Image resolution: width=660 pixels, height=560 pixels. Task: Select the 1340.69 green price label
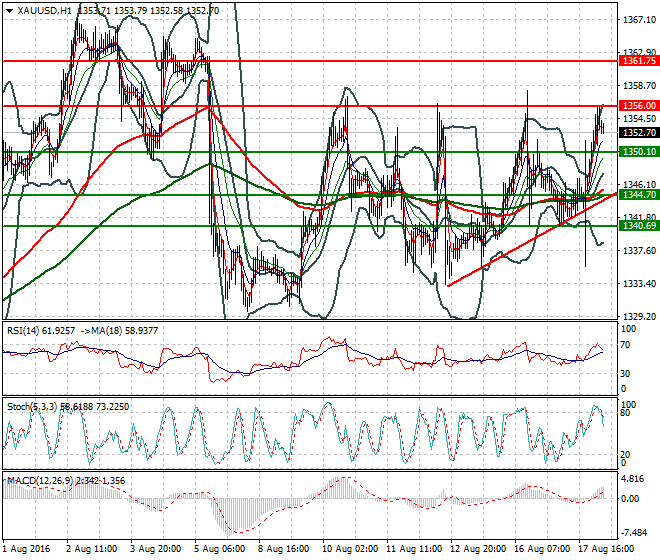click(639, 226)
